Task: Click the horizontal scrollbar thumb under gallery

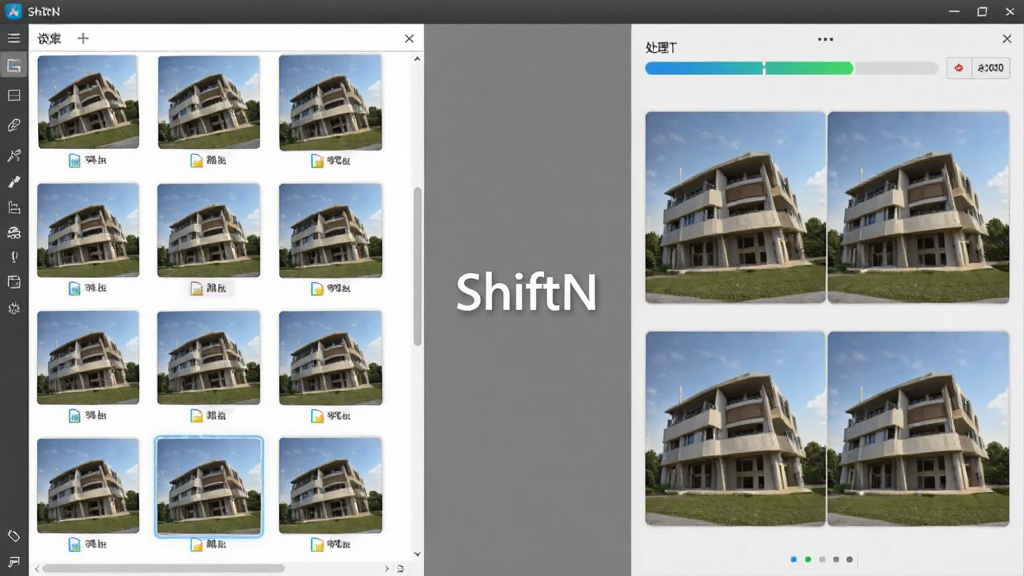Action: (x=163, y=569)
